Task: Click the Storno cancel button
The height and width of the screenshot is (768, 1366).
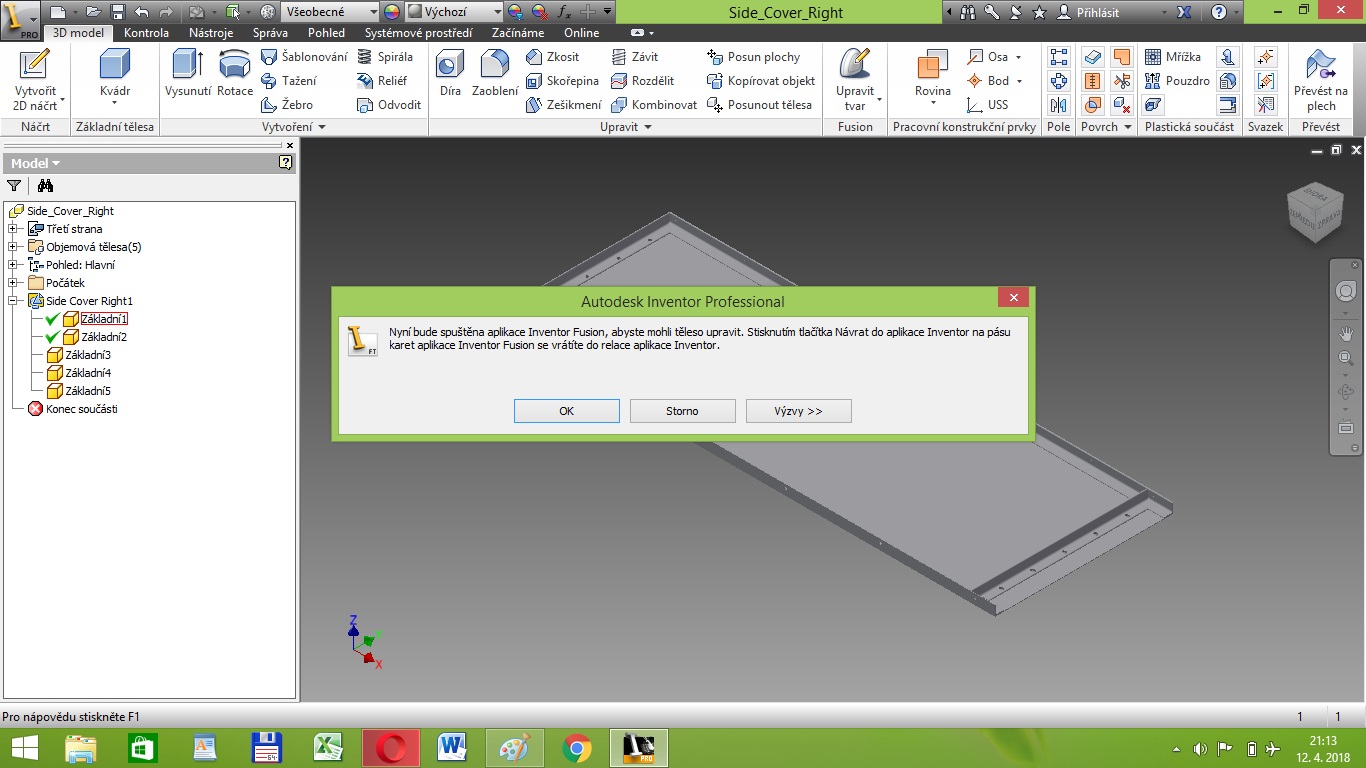Action: tap(683, 411)
